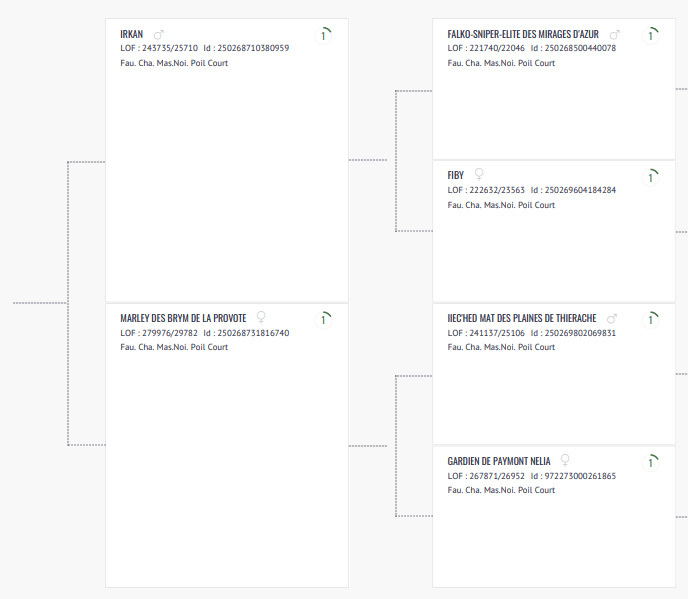Click the female symbol beside MARLEY DES BRYM DE LA PROVOTE
Image resolution: width=688 pixels, height=599 pixels.
261,317
